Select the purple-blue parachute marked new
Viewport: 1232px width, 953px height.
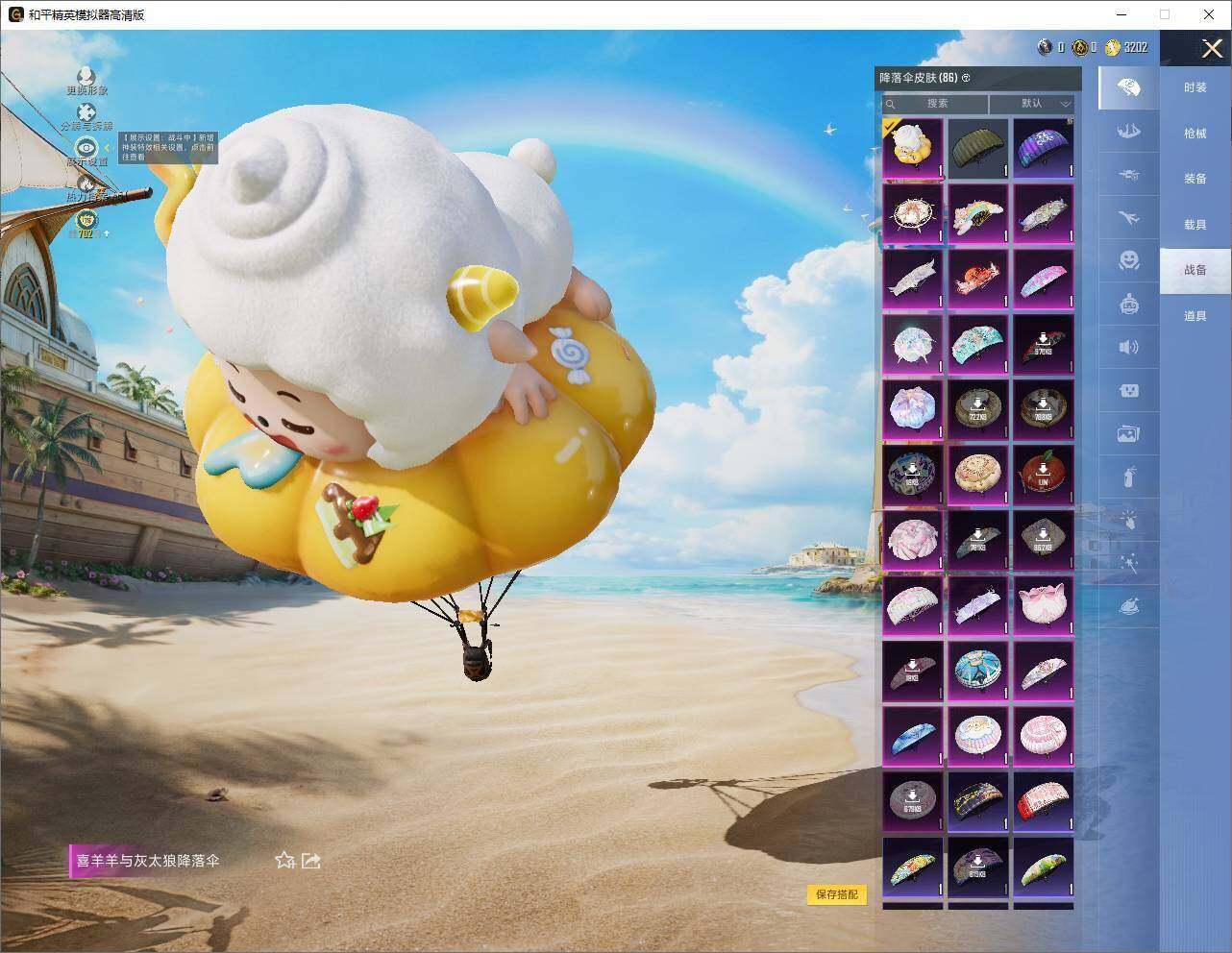(x=1044, y=148)
